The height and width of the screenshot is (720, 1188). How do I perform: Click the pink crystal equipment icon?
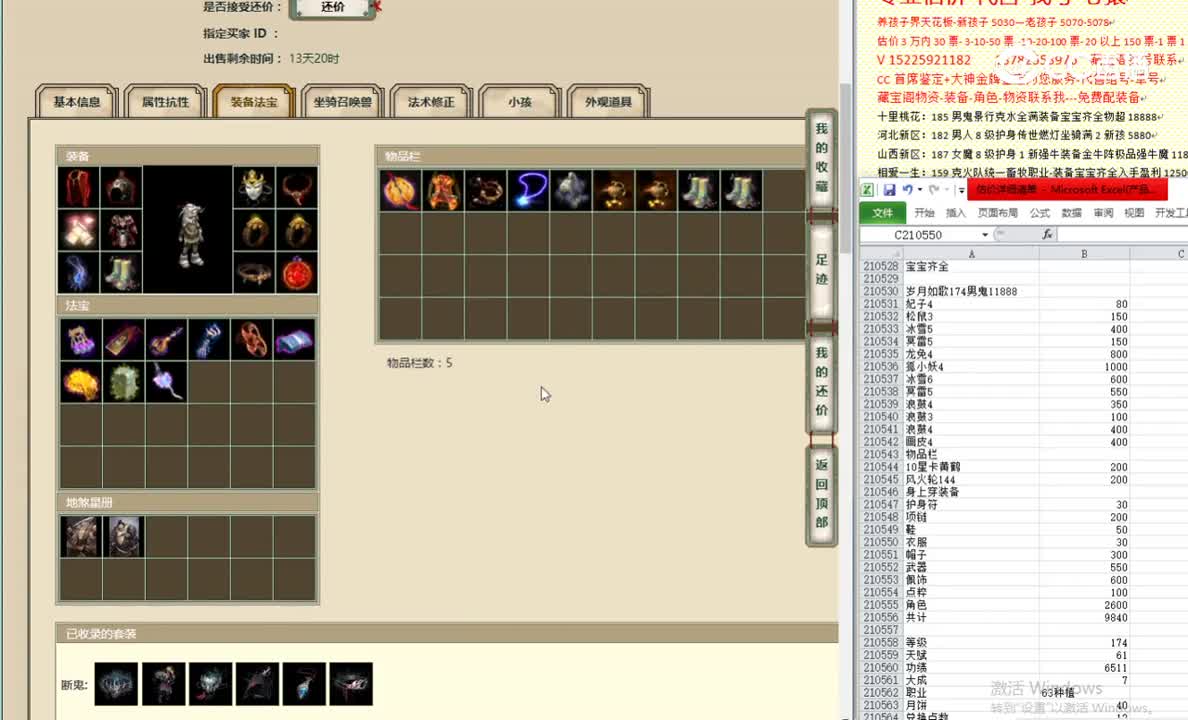[79, 230]
